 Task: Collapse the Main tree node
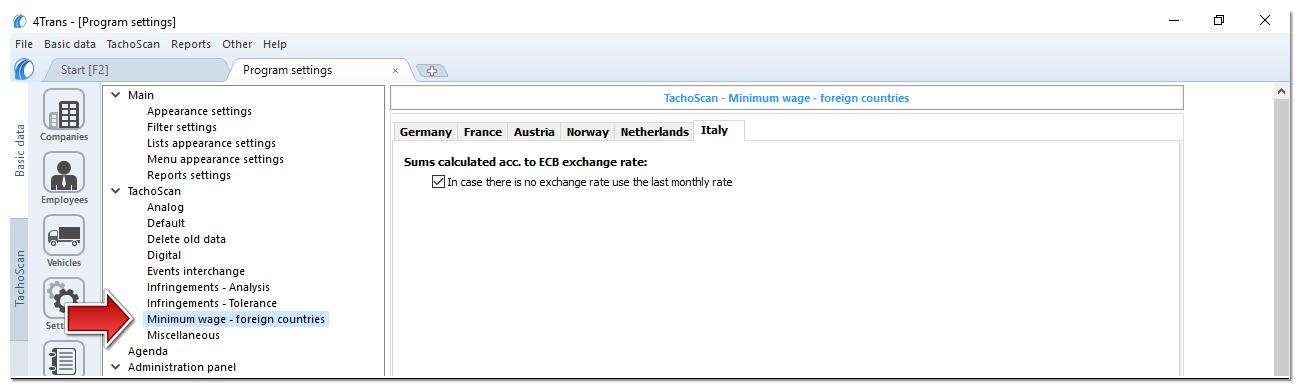coord(115,95)
